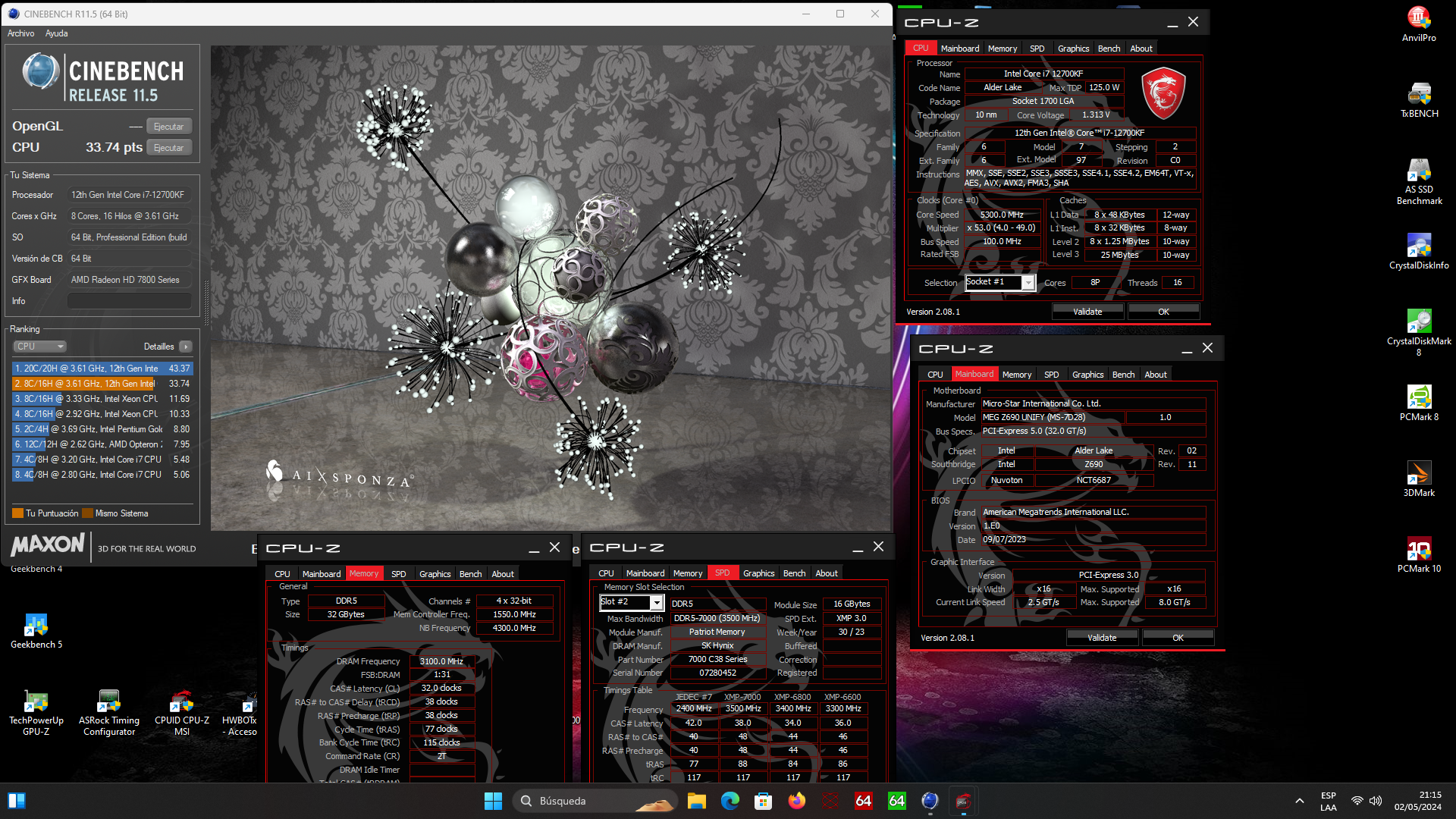Open TechPowerUp GPU-Z desktop icon
Viewport: 1456px width, 819px height.
pyautogui.click(x=36, y=712)
